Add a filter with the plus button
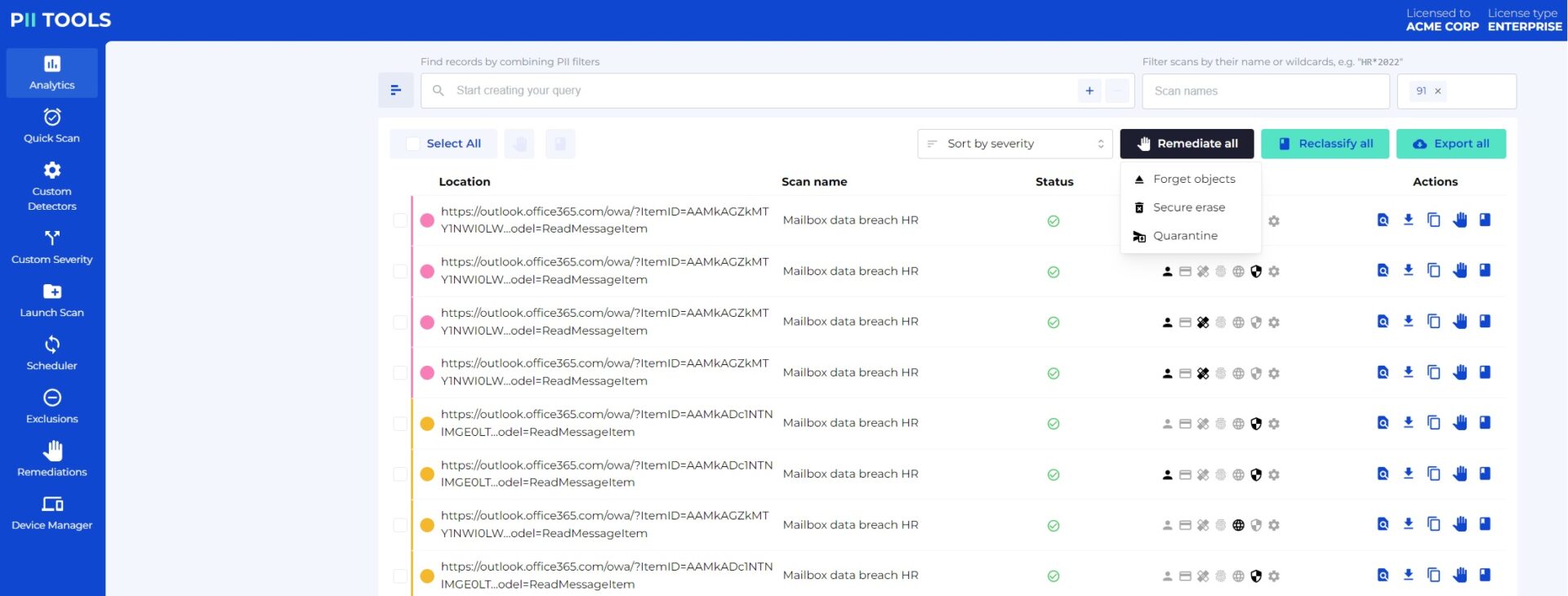1568x596 pixels. (x=1089, y=91)
